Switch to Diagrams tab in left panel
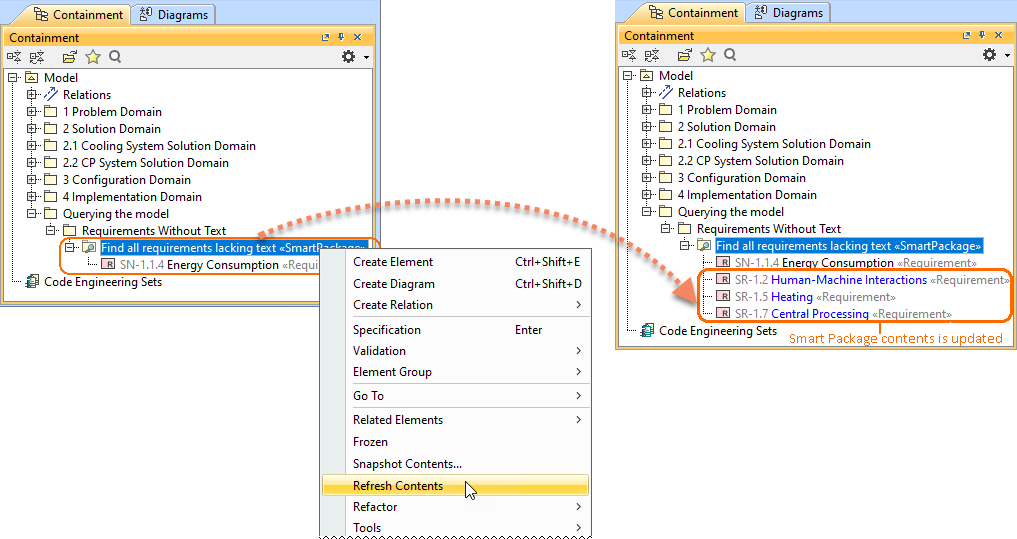1017x539 pixels. (x=174, y=14)
